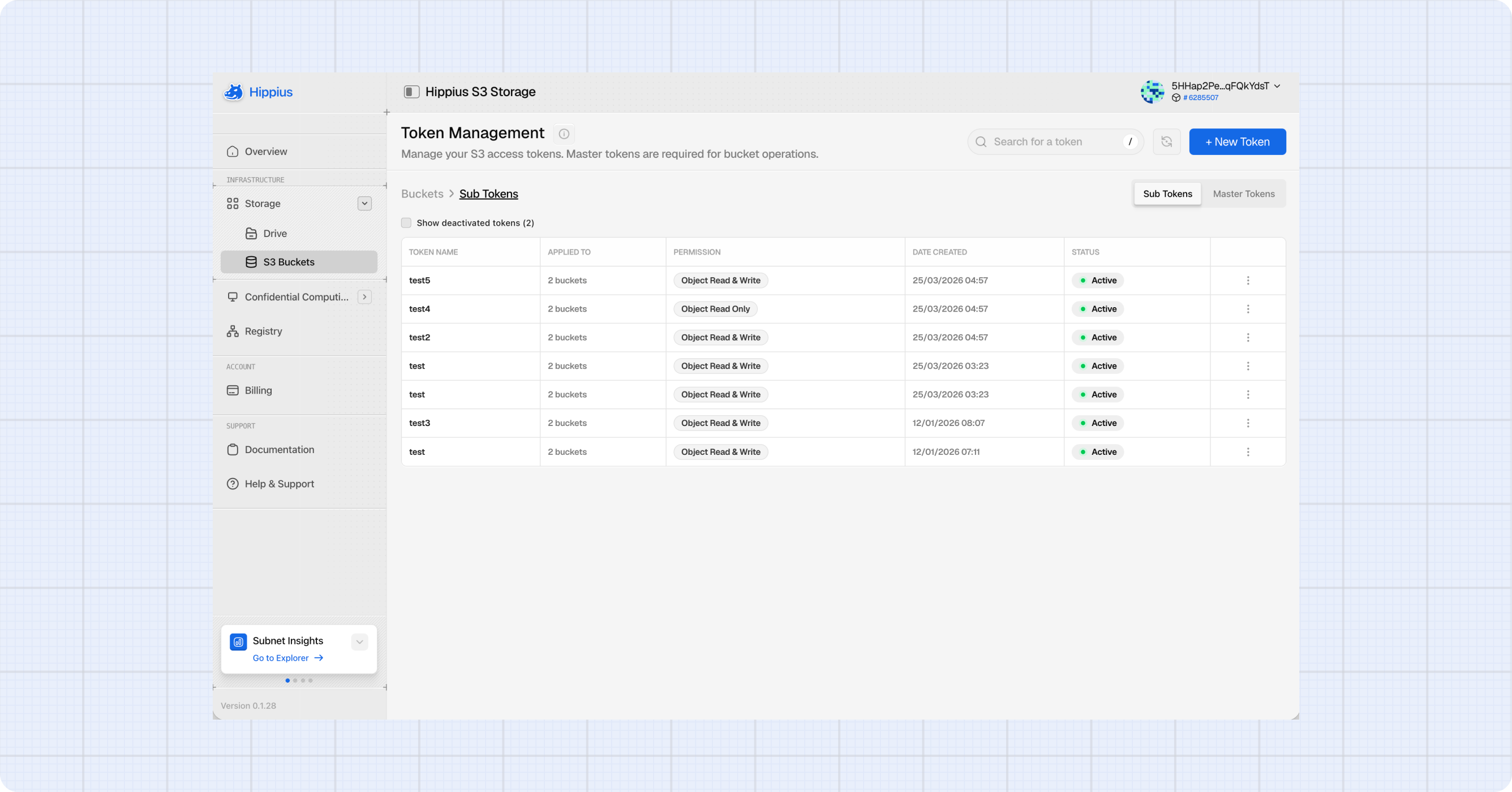Image resolution: width=1512 pixels, height=792 pixels.
Task: Click the Confidential Computing monitor icon
Action: click(x=233, y=297)
